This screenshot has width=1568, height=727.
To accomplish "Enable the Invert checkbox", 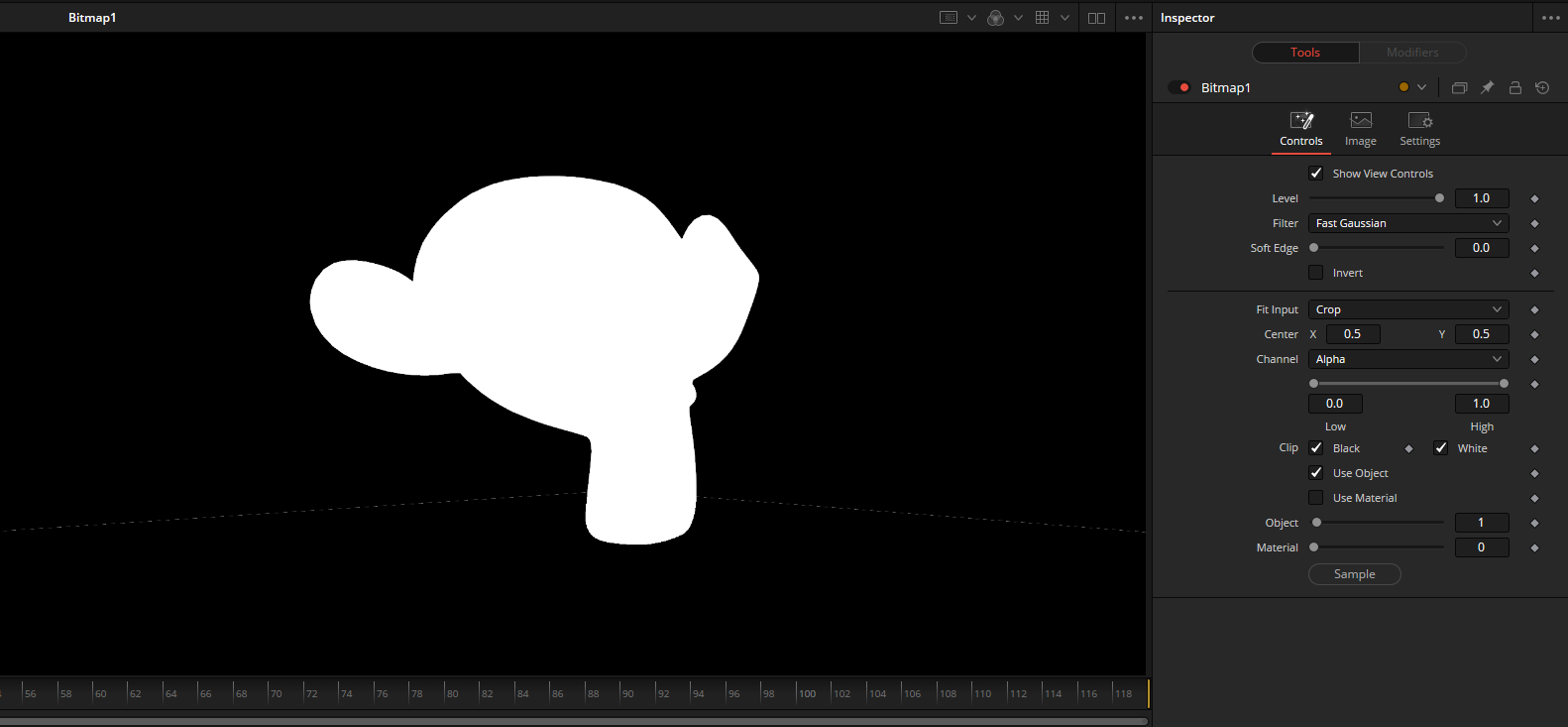I will click(1316, 273).
